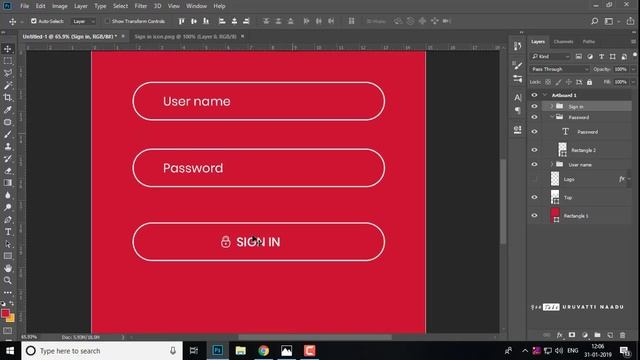Screen dimensions: 640x360
Task: Open the search icon in options bar
Action: [x=595, y=21]
